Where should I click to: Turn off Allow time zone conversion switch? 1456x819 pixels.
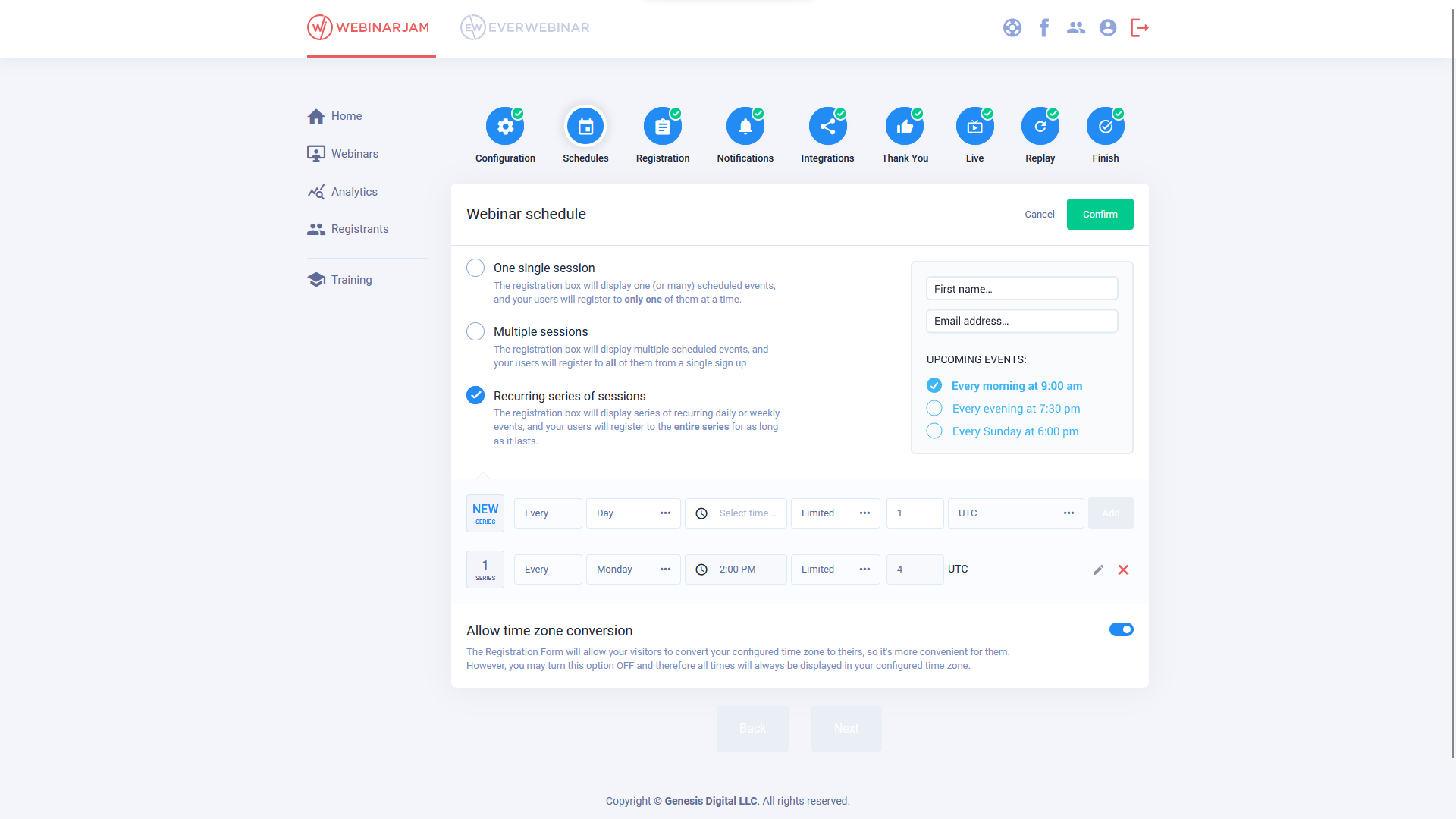tap(1121, 629)
